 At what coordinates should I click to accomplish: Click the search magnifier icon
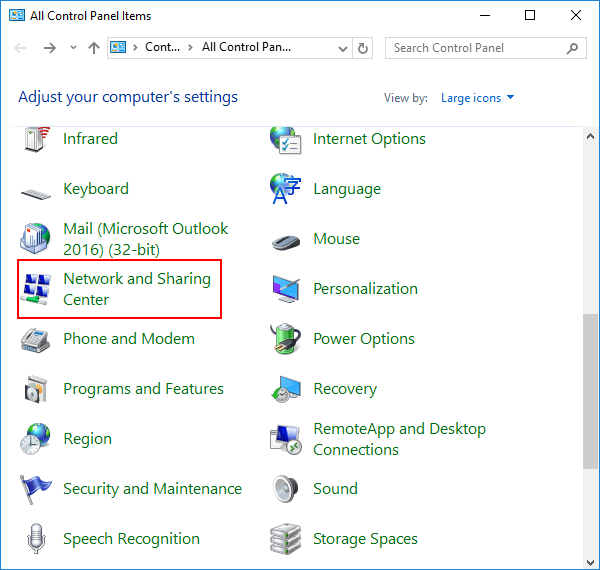[x=572, y=48]
